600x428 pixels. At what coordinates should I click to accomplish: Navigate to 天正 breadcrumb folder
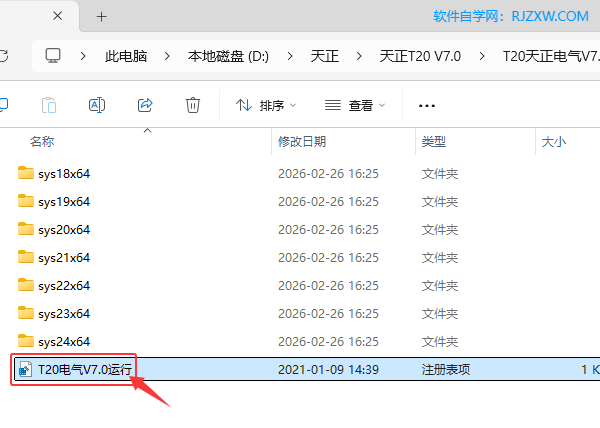click(324, 56)
